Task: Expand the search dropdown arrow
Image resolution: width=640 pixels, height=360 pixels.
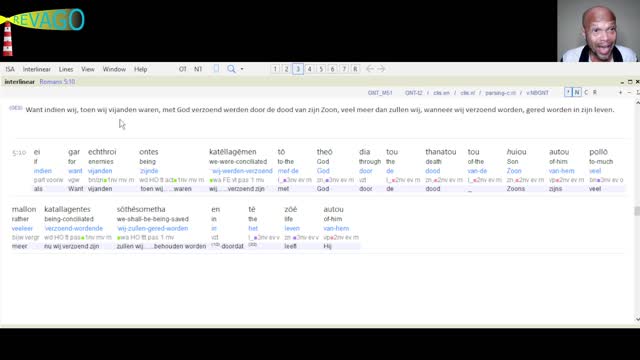Action: [242, 69]
